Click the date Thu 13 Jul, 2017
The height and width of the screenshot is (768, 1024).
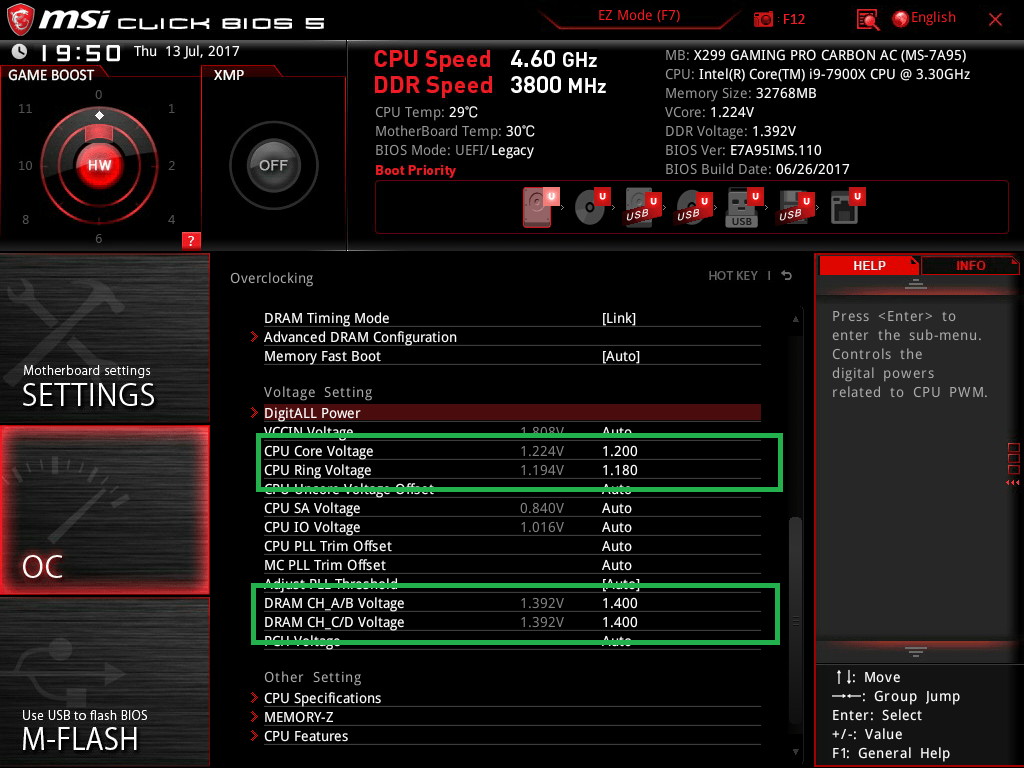(x=187, y=51)
